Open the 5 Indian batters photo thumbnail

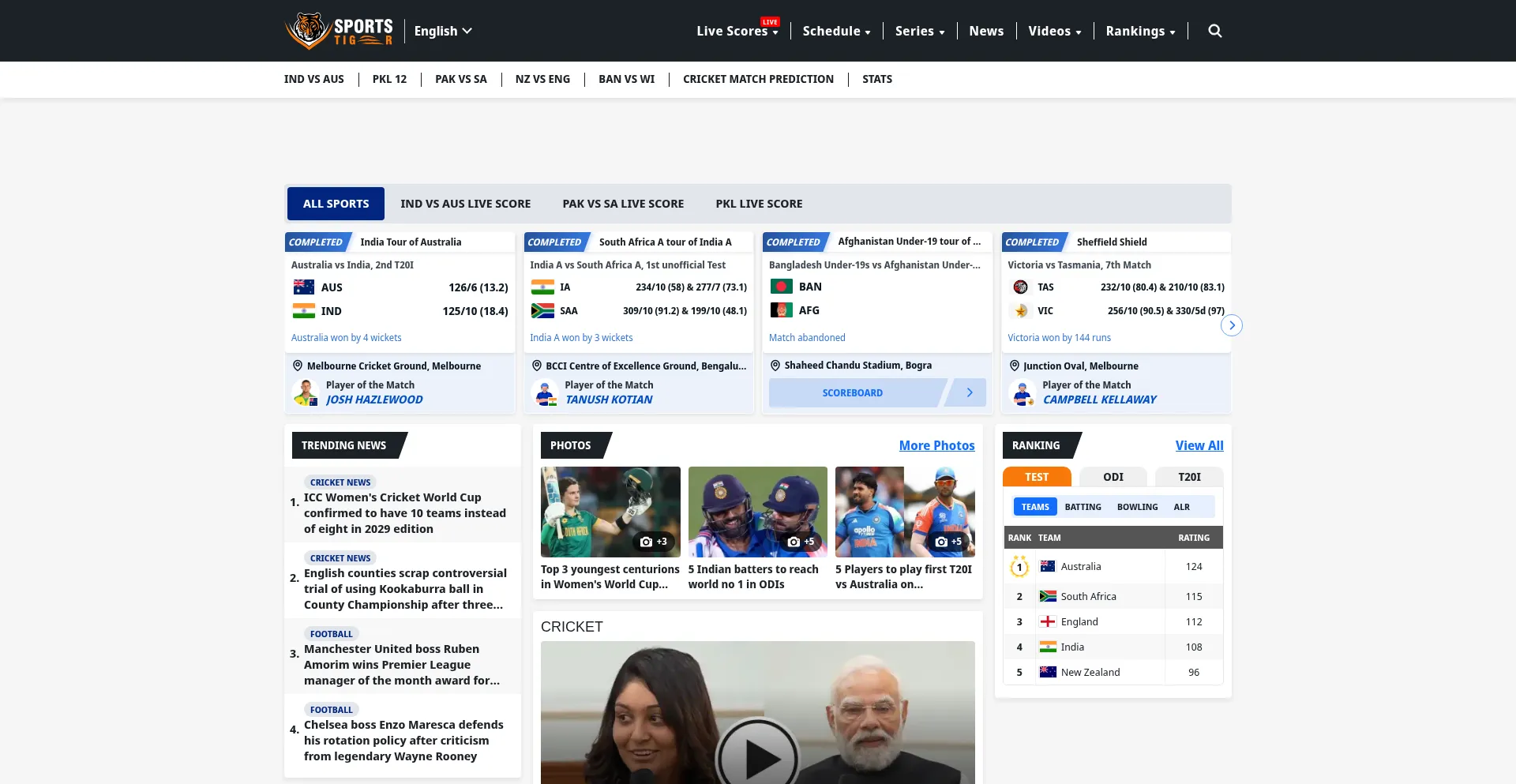coord(757,512)
